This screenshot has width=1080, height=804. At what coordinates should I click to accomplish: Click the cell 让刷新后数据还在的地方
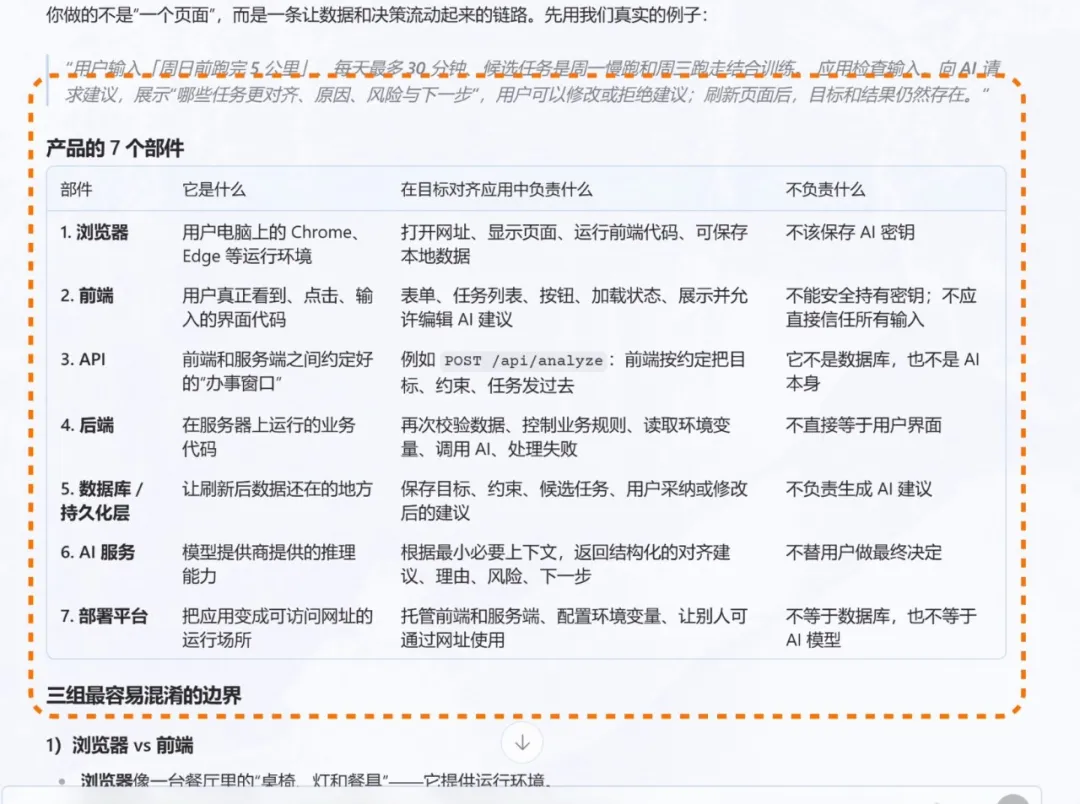click(277, 488)
